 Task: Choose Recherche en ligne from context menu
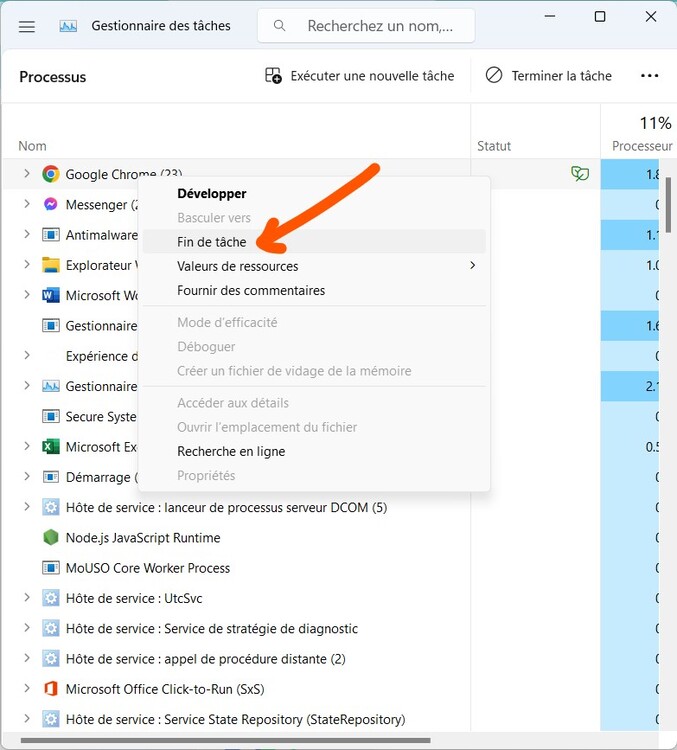[314, 451]
